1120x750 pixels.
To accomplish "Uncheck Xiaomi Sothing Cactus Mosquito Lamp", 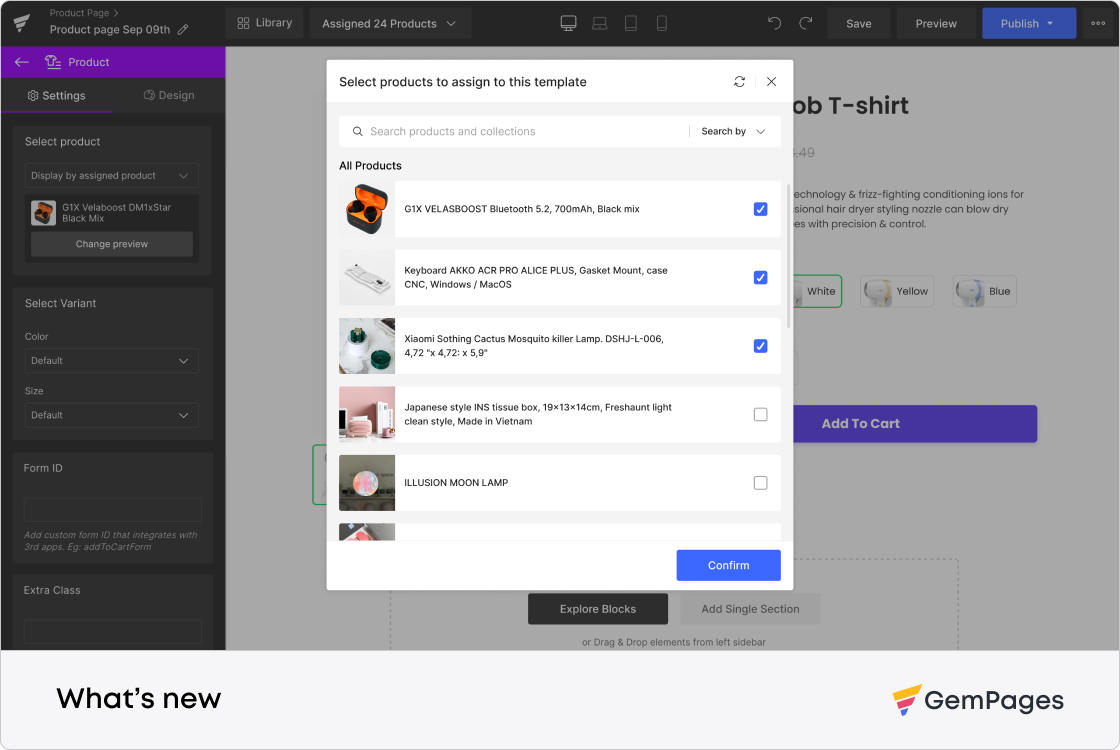I will click(761, 346).
